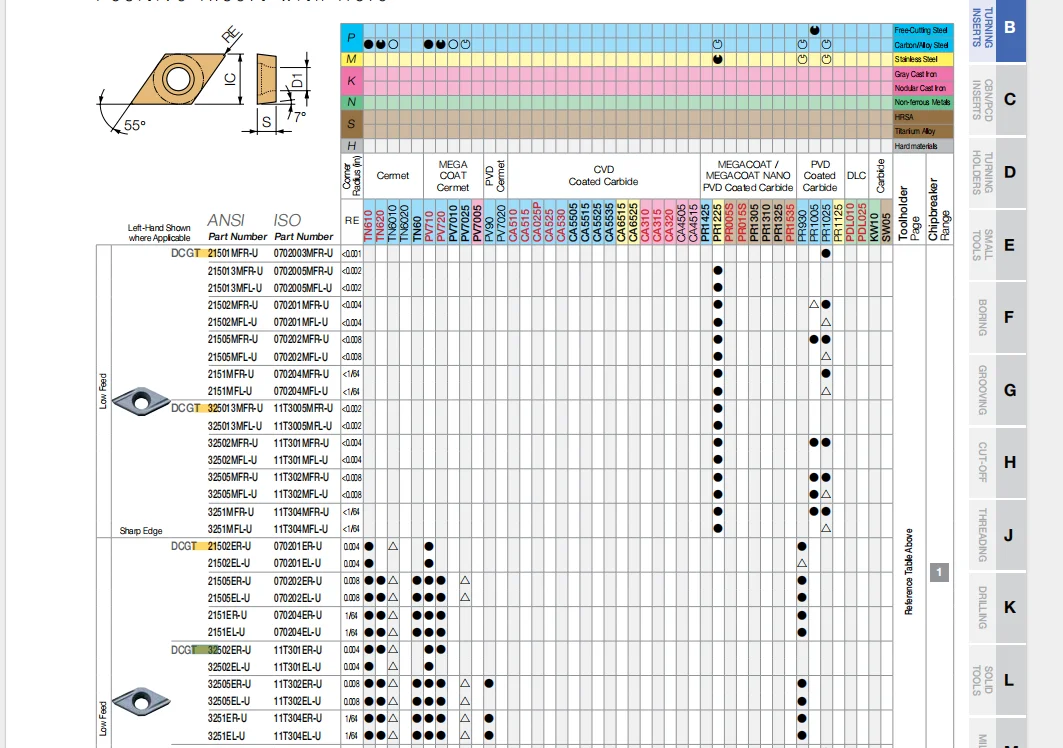This screenshot has width=1063, height=748.
Task: Click the KW10 grade column header
Action: [x=875, y=221]
